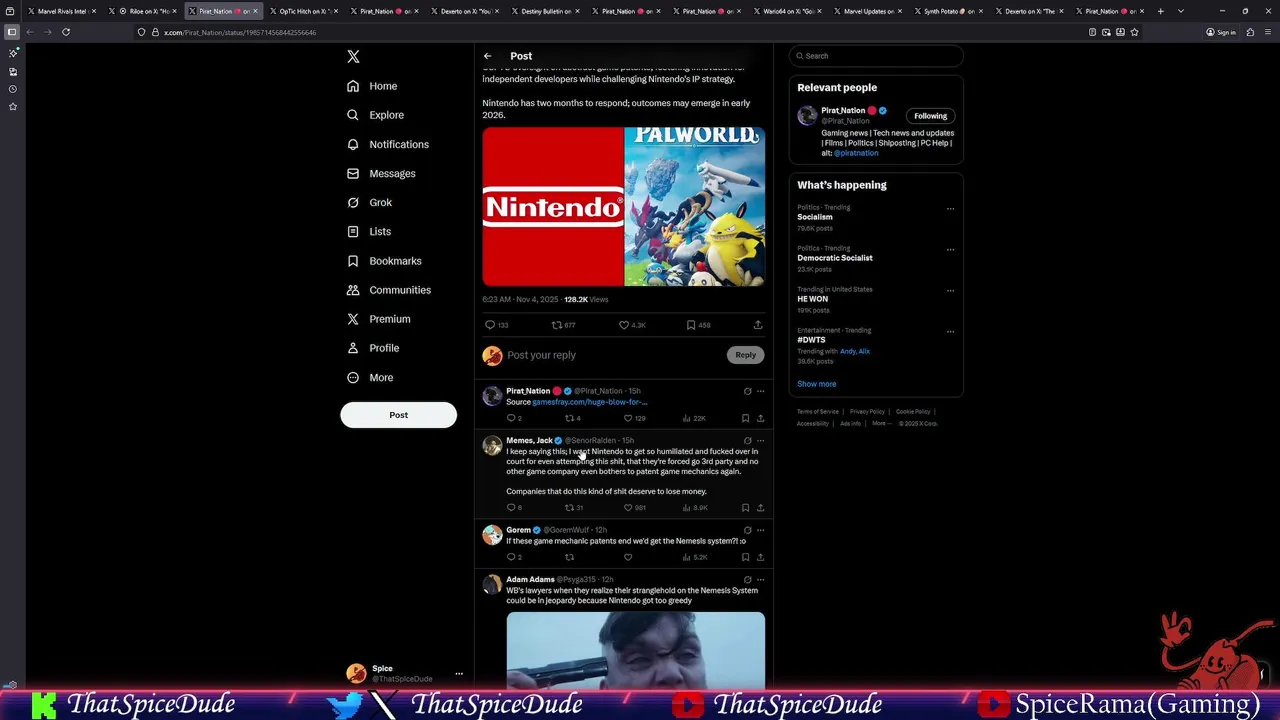Click the blue Post button in sidebar
The image size is (1280, 720).
pyautogui.click(x=398, y=415)
